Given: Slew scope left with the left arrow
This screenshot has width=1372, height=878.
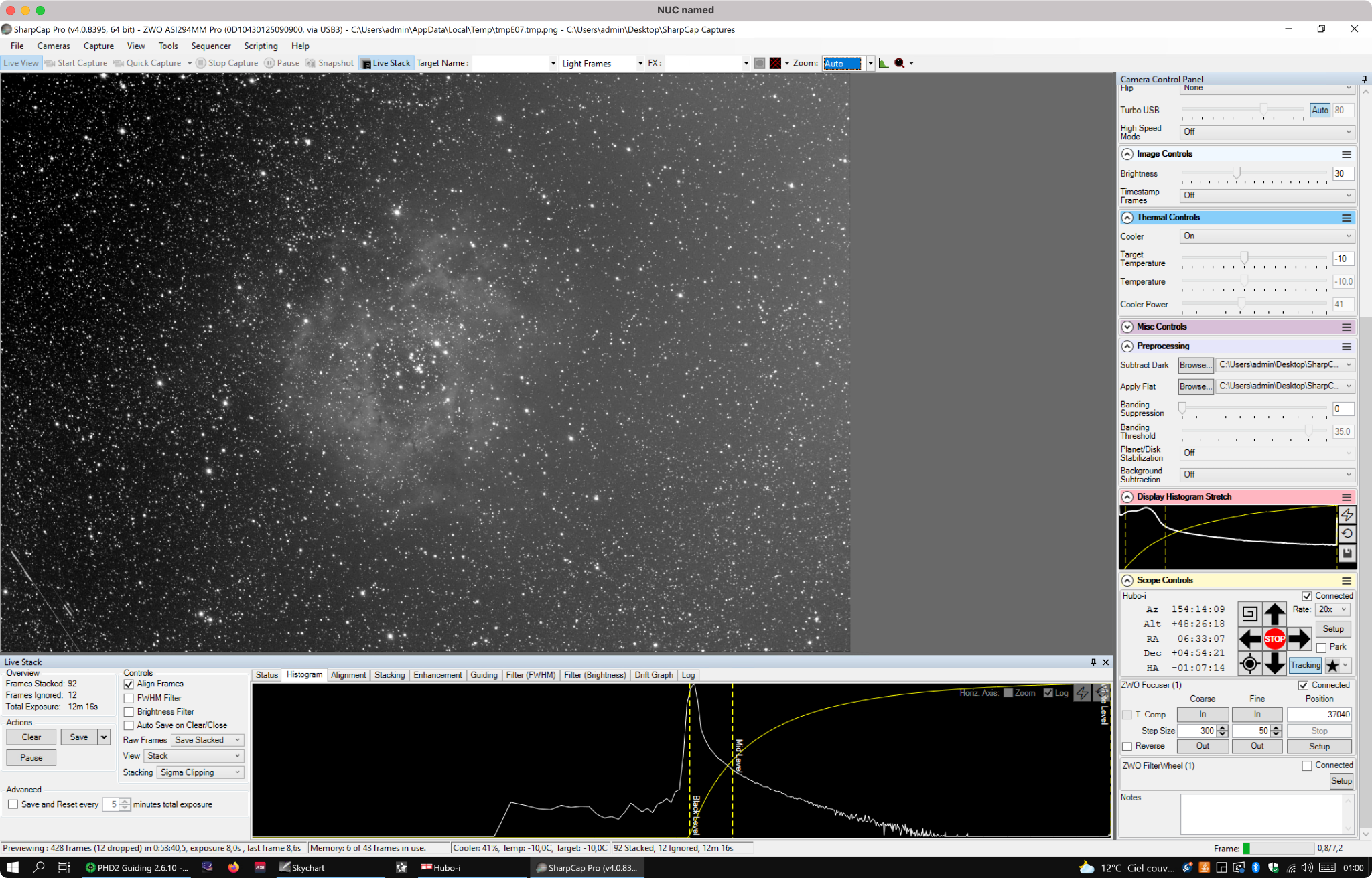Looking at the screenshot, I should pyautogui.click(x=1249, y=638).
